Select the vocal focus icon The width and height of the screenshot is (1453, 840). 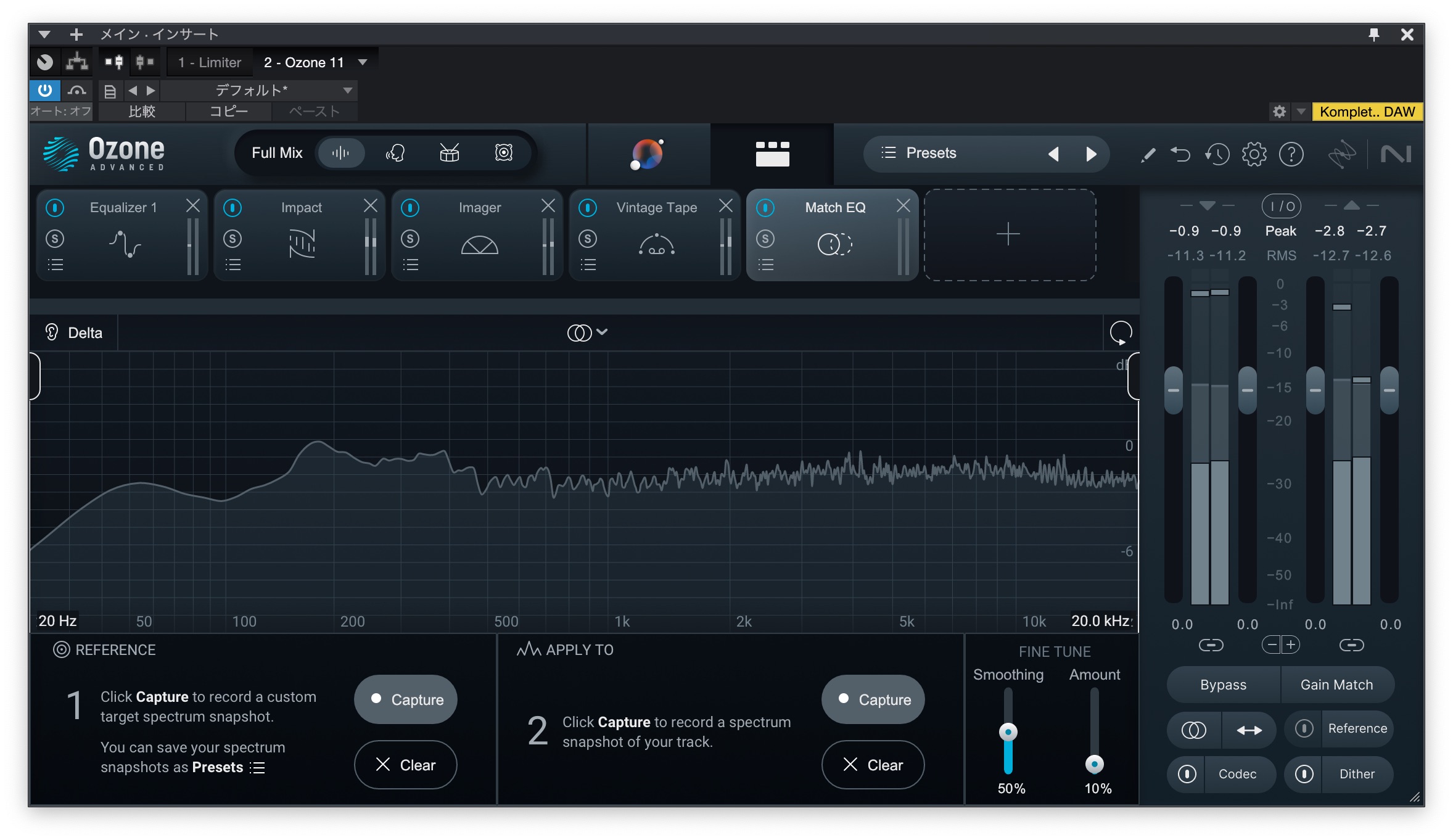click(x=395, y=153)
